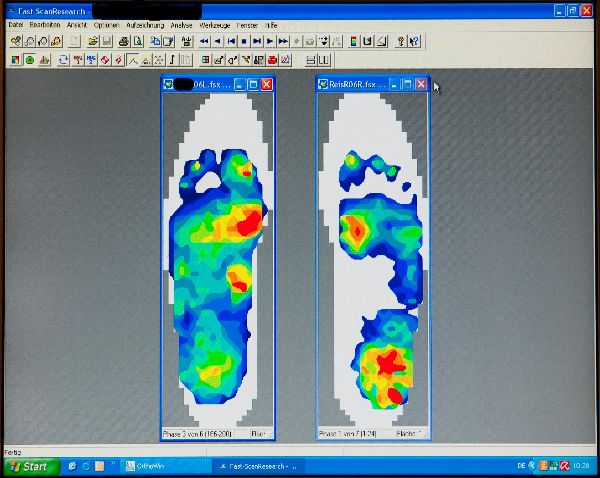Click the tile windows vertically icon
The width and height of the screenshot is (600, 478).
coord(325,60)
